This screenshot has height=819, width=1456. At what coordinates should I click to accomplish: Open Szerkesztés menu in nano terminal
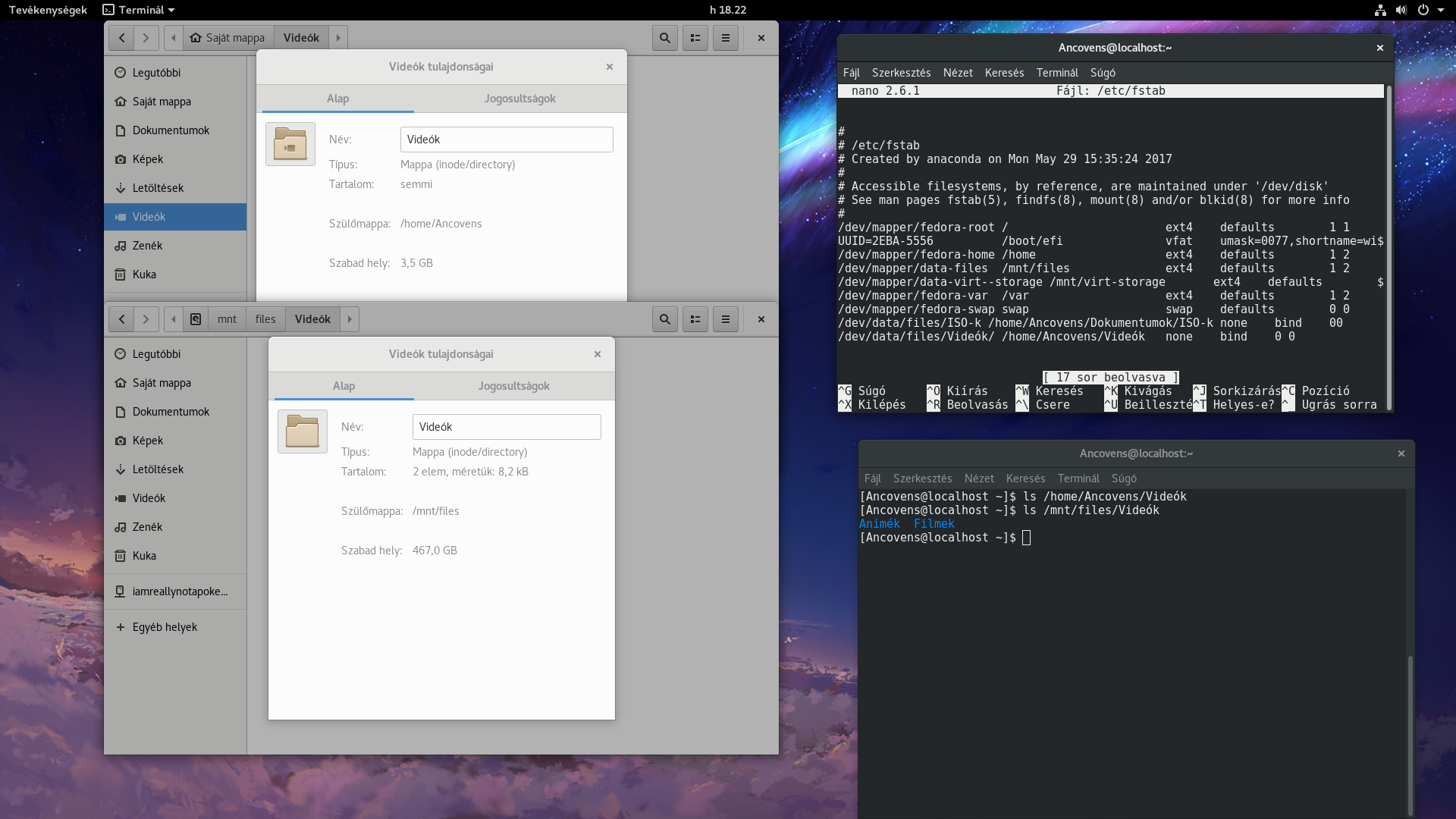901,73
